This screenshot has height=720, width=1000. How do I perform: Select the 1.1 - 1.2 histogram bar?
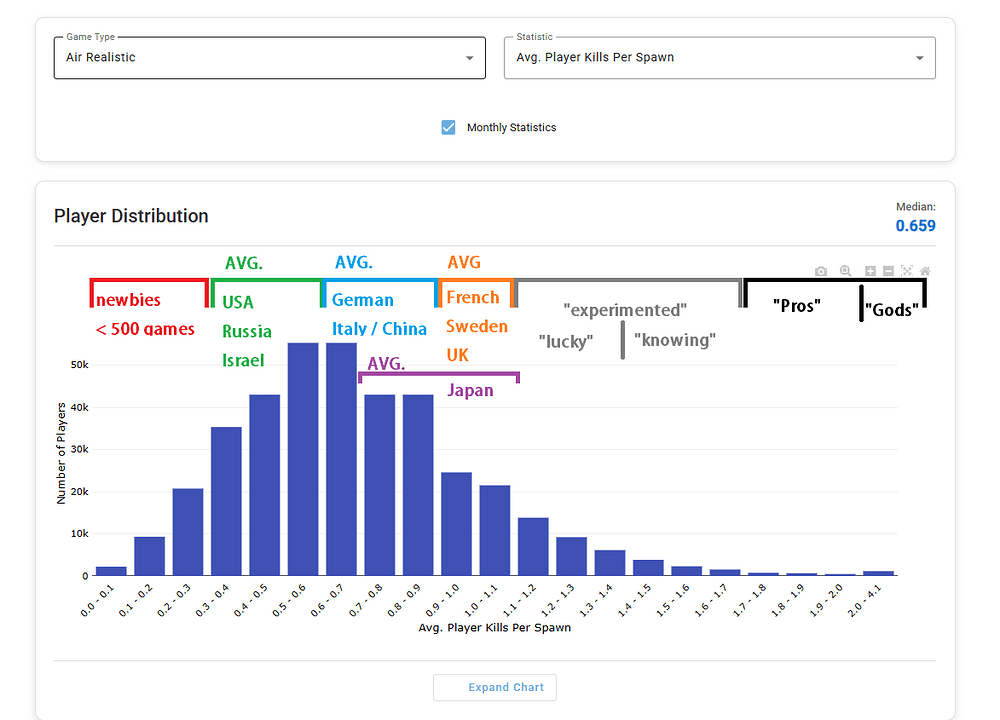pyautogui.click(x=533, y=546)
